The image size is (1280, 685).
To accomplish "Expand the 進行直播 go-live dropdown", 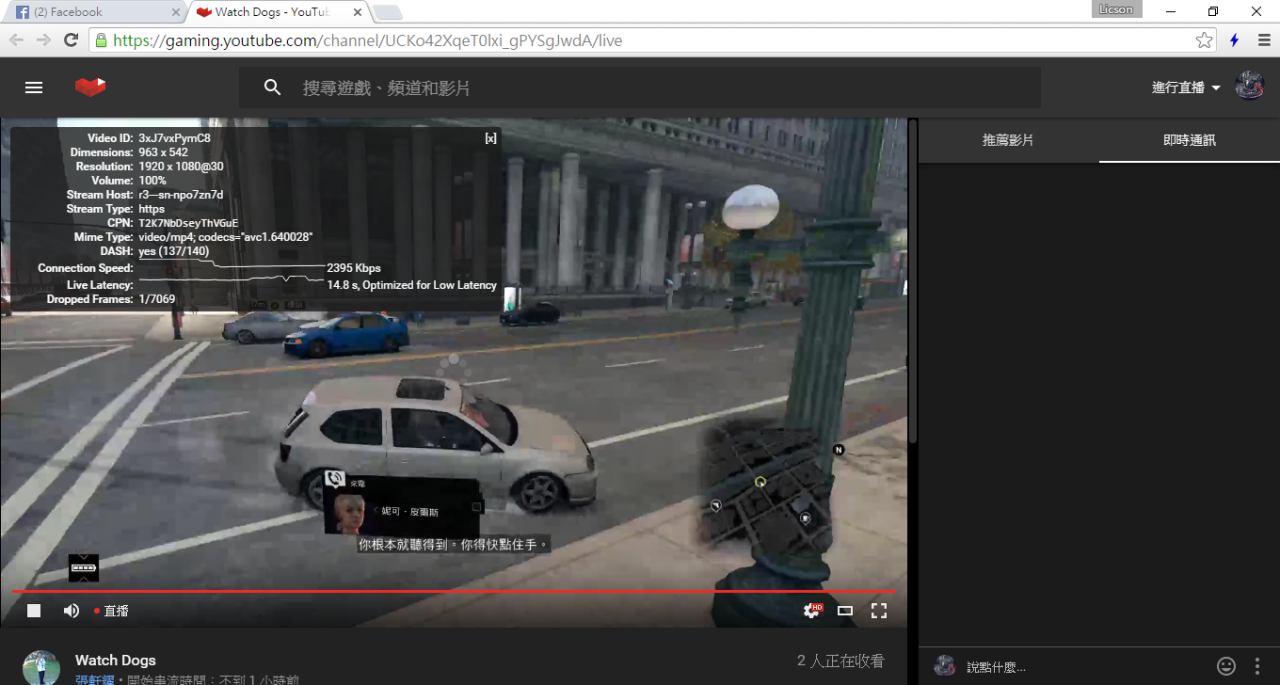I will [1186, 88].
